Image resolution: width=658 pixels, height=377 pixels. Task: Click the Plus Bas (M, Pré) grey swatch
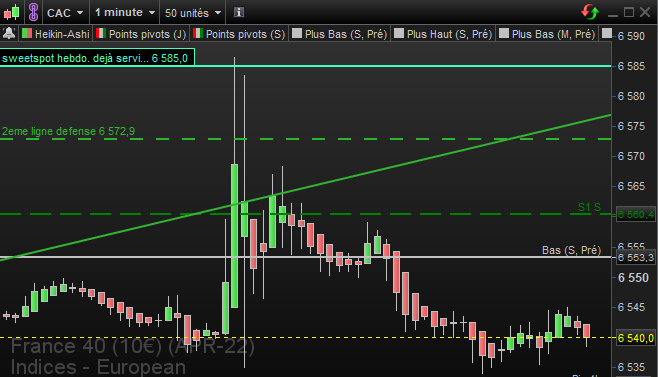[504, 33]
